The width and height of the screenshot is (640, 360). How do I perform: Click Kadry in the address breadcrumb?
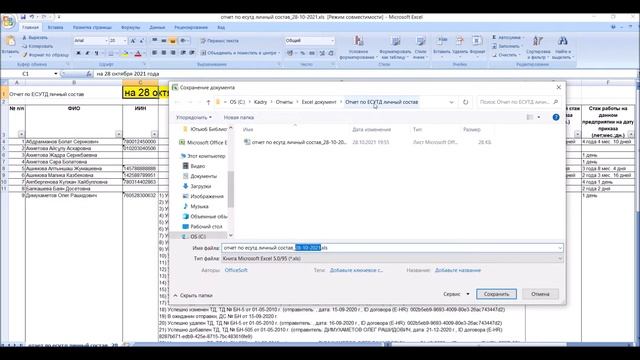[260, 102]
